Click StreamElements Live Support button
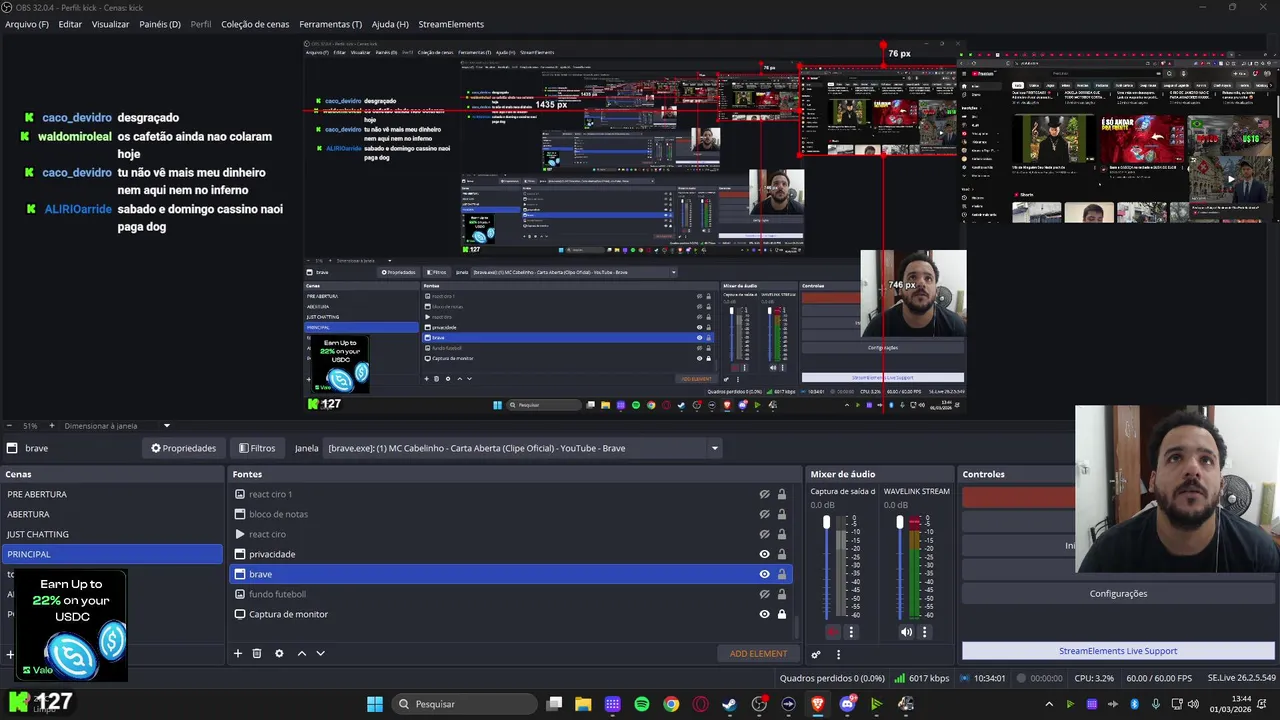Image resolution: width=1280 pixels, height=720 pixels. pyautogui.click(x=1118, y=651)
